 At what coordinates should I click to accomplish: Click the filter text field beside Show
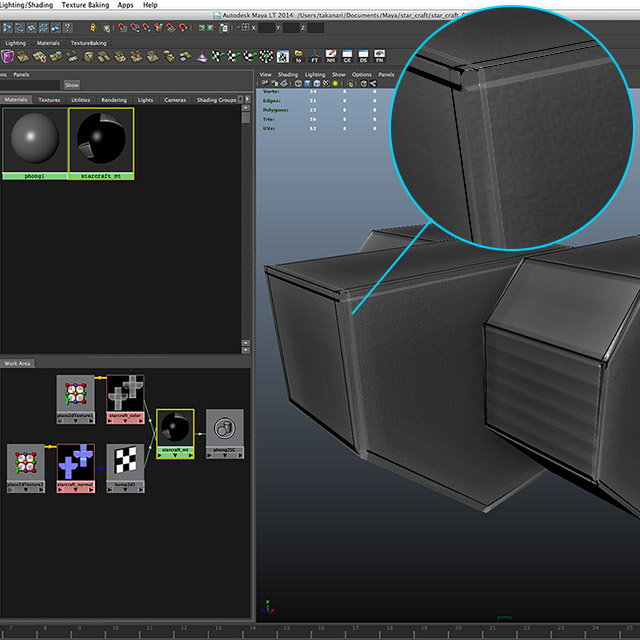coord(30,85)
